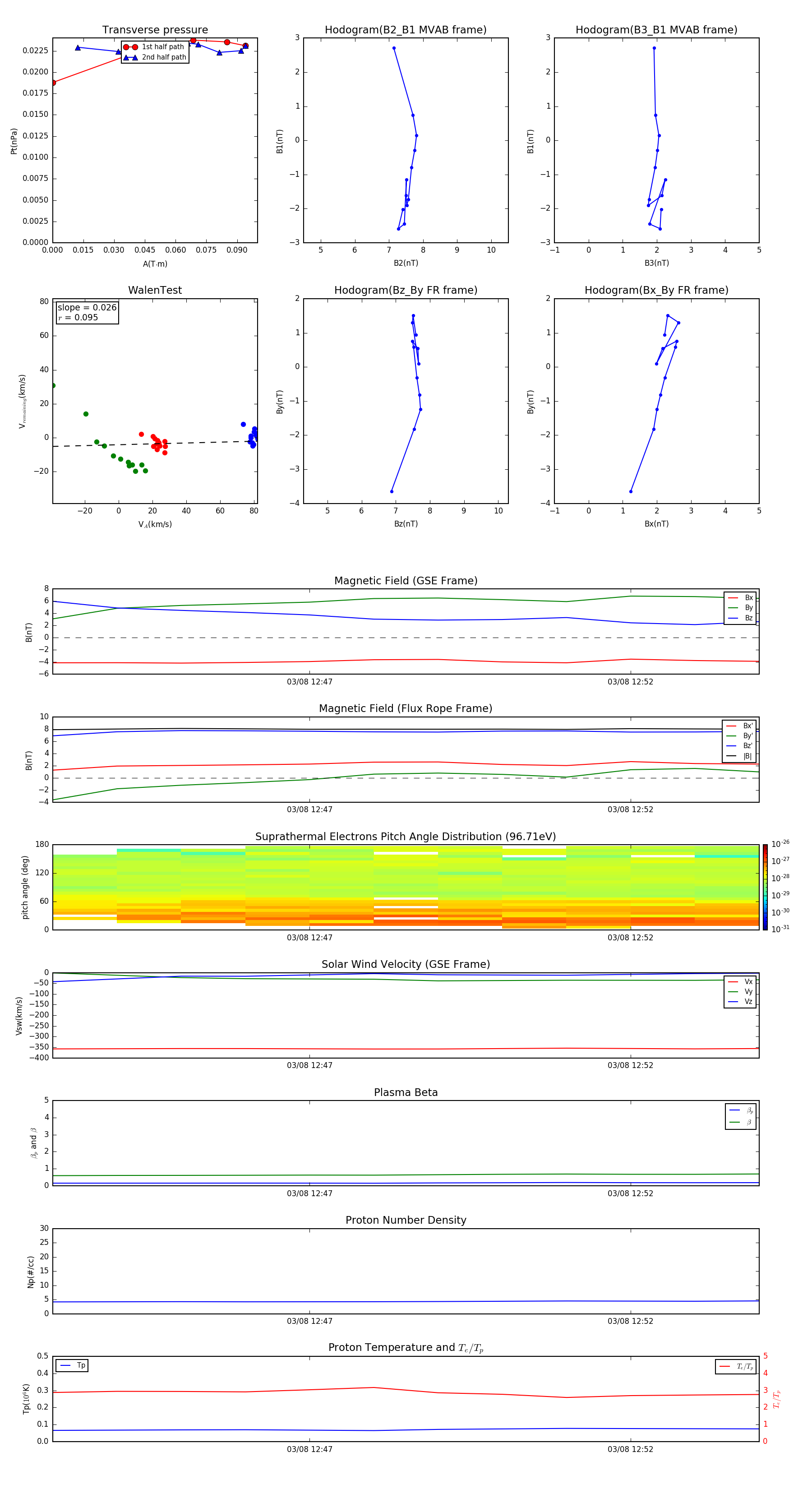Viewport: 812px width, 1489px height.
Task: Click the "Transverse pressure" plot title
Action: [155, 30]
